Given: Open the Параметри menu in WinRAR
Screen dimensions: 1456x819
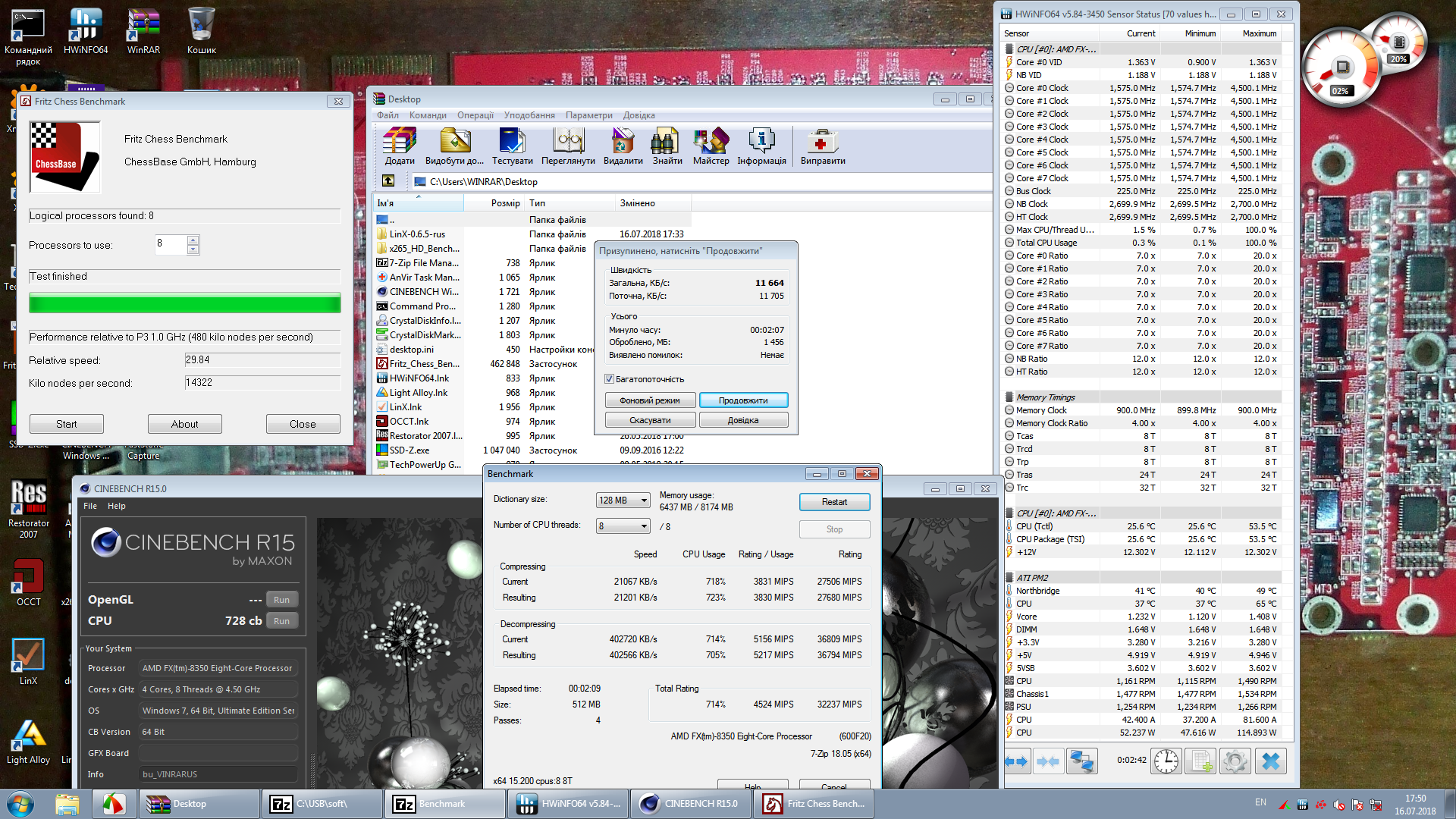Looking at the screenshot, I should coord(588,115).
